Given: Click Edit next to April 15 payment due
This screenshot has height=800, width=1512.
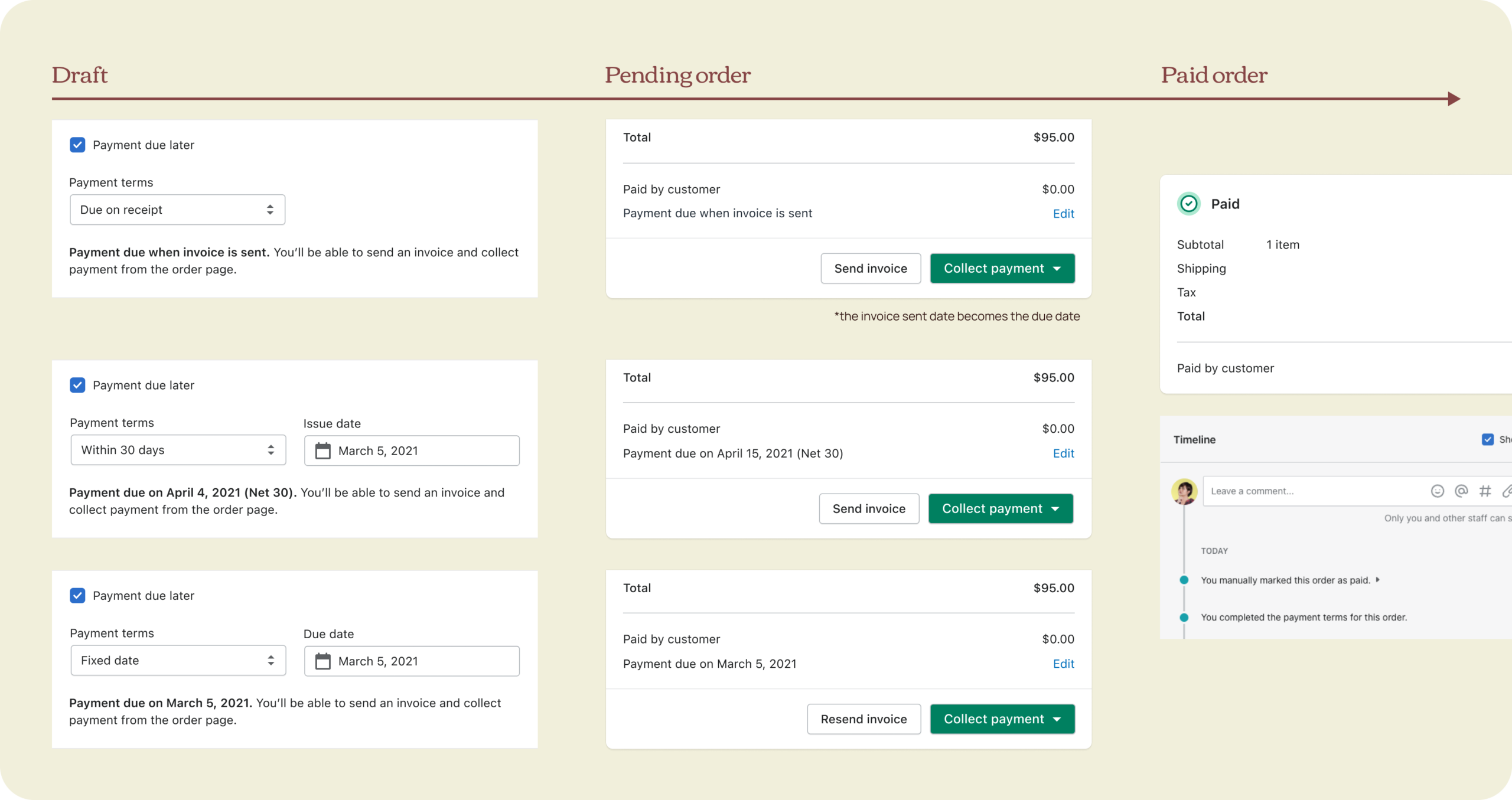Looking at the screenshot, I should (x=1063, y=453).
